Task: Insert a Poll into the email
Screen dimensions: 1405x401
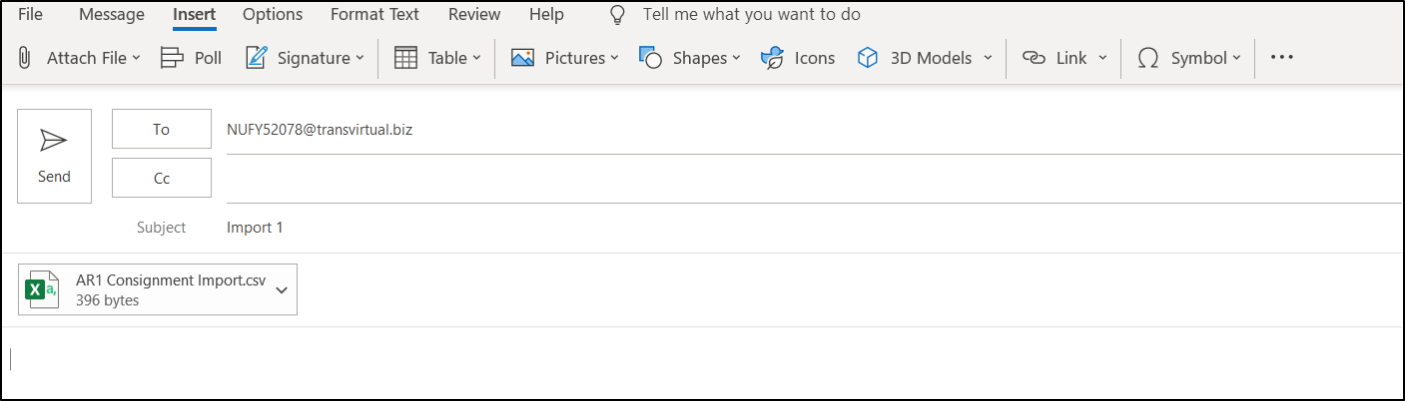Action: (191, 58)
